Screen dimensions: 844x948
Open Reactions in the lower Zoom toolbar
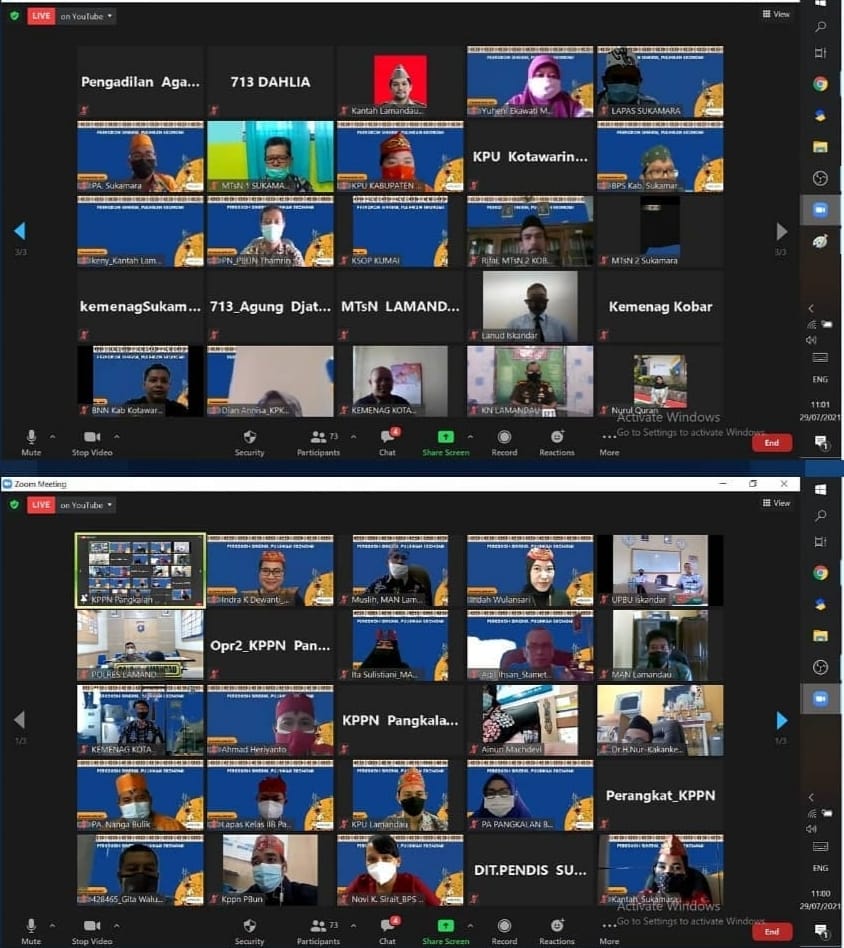click(557, 929)
